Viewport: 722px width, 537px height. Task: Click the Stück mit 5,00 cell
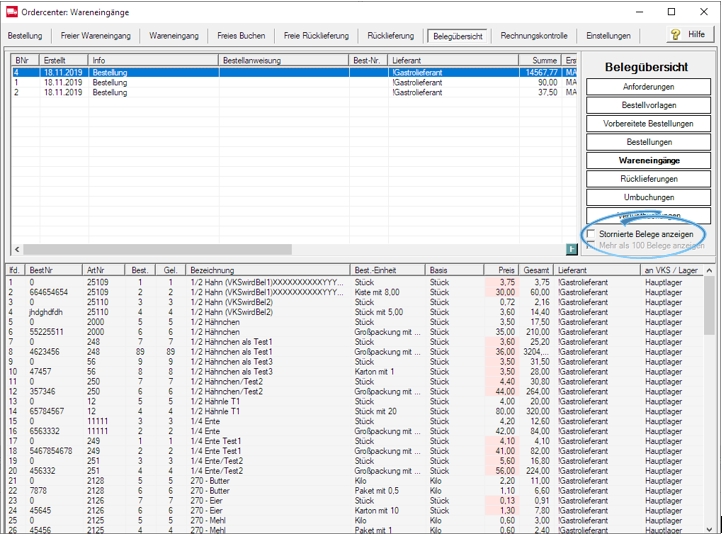pos(378,312)
